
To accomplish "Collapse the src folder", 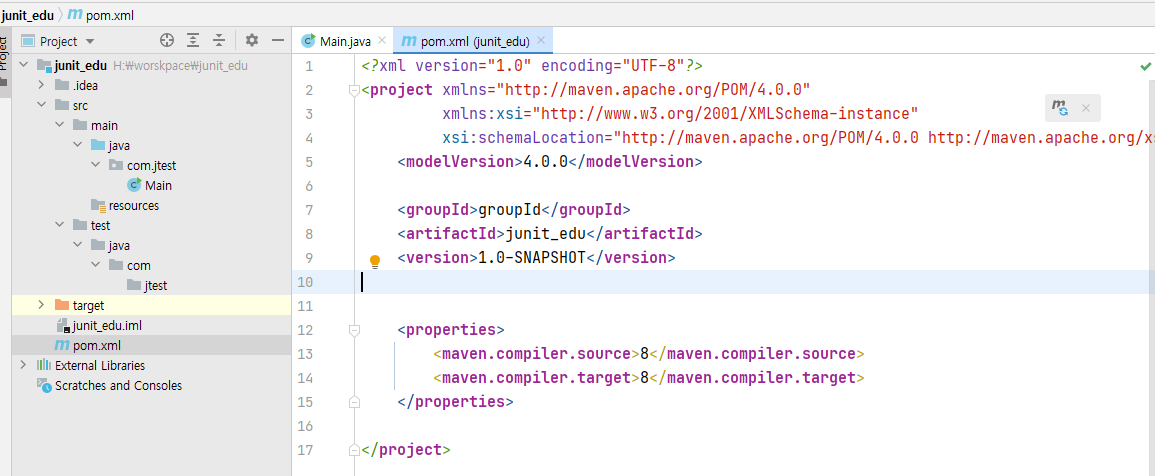I will [x=42, y=105].
